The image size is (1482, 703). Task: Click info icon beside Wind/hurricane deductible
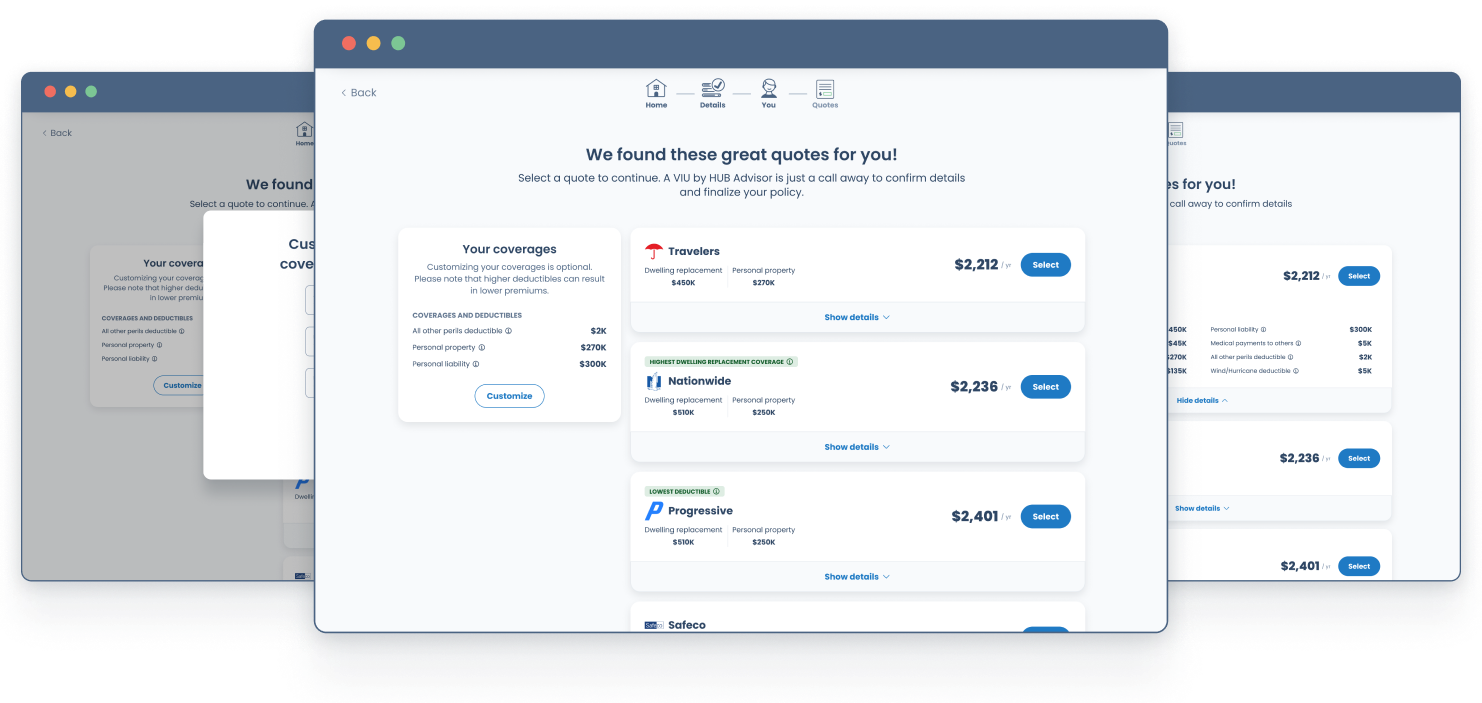(1296, 371)
